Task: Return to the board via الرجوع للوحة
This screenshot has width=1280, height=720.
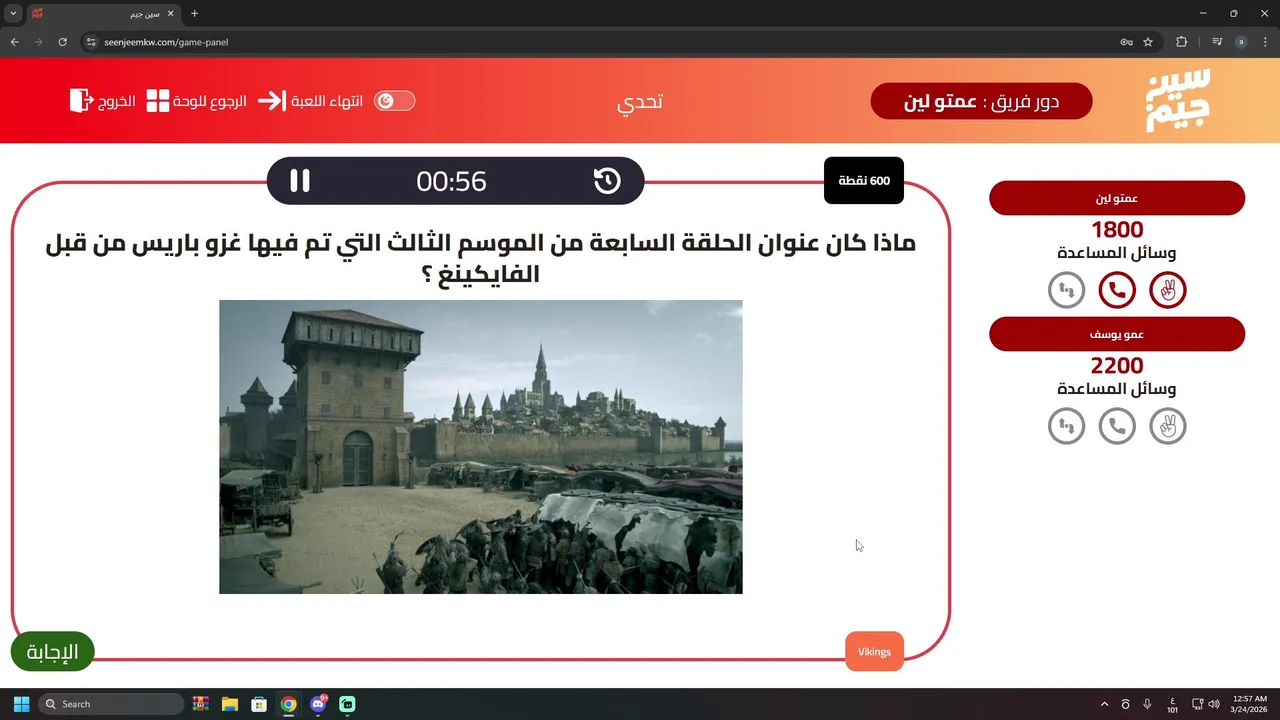Action: pyautogui.click(x=210, y=102)
